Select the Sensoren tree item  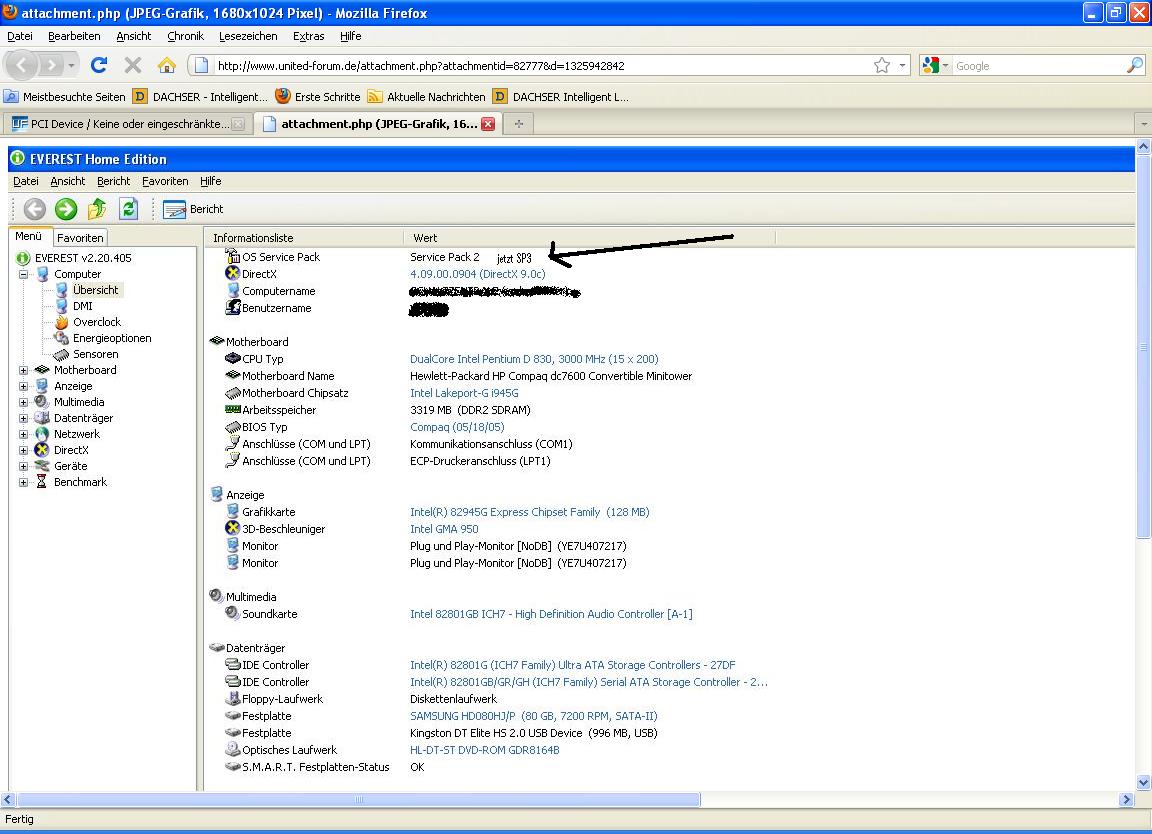pyautogui.click(x=96, y=354)
